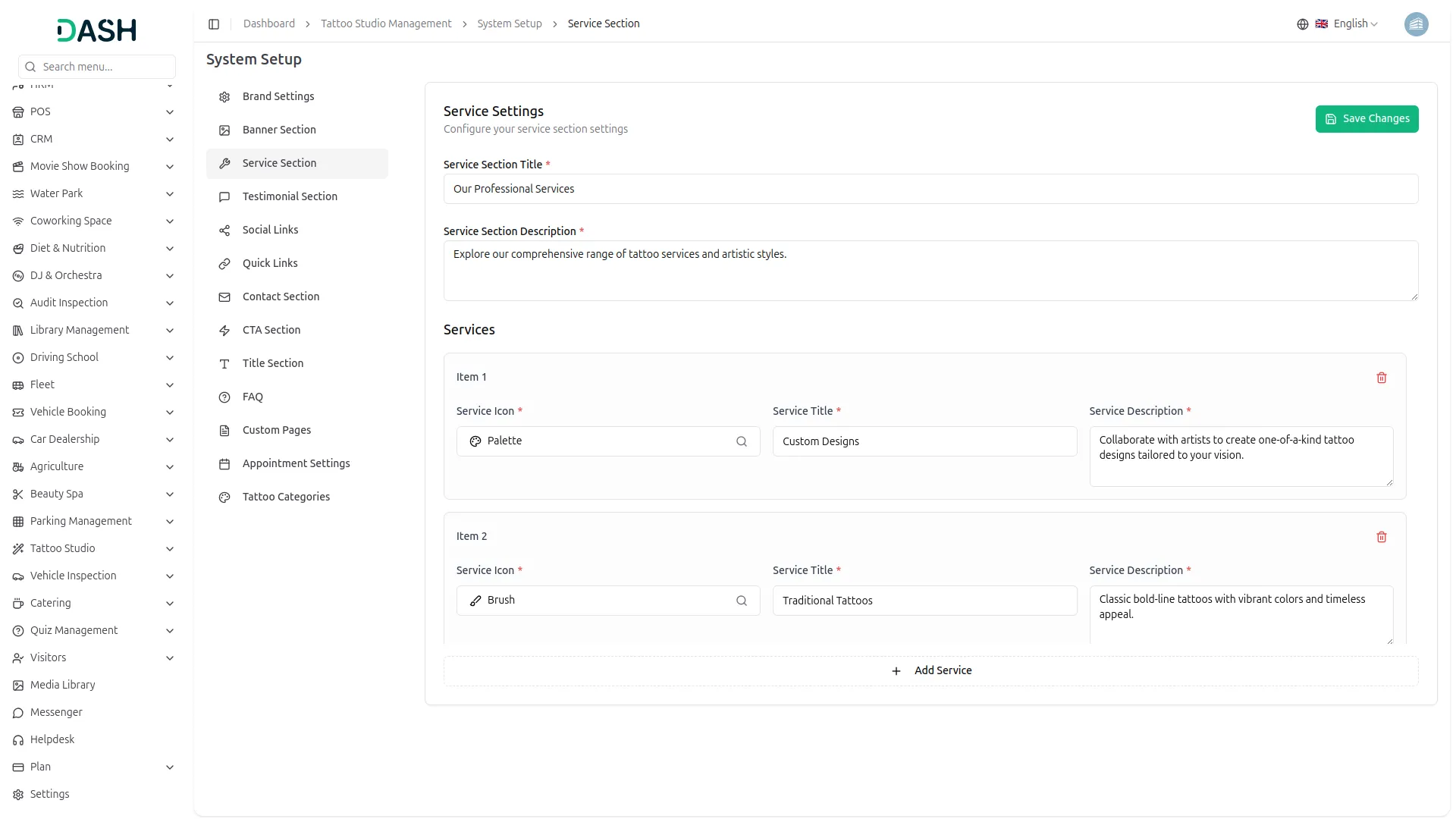Toggle sidebar collapse icon in header
Image resolution: width=1456 pixels, height=819 pixels.
pyautogui.click(x=214, y=24)
